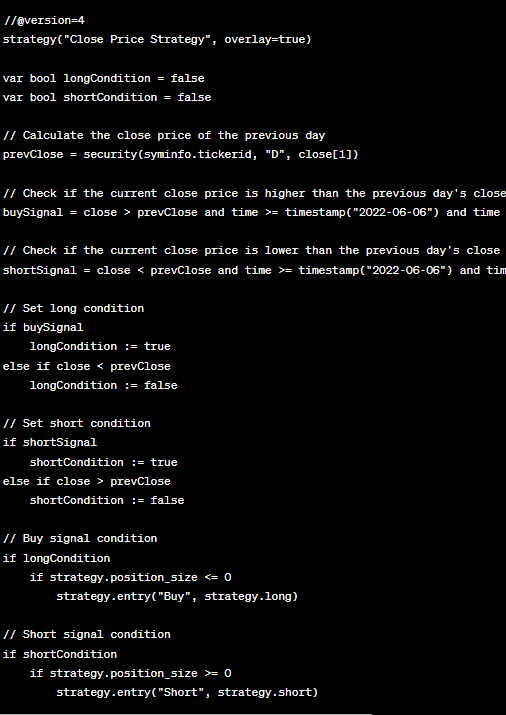Image resolution: width=506 pixels, height=715 pixels.
Task: Click the "else if close < prevClose" line
Action: (x=87, y=367)
